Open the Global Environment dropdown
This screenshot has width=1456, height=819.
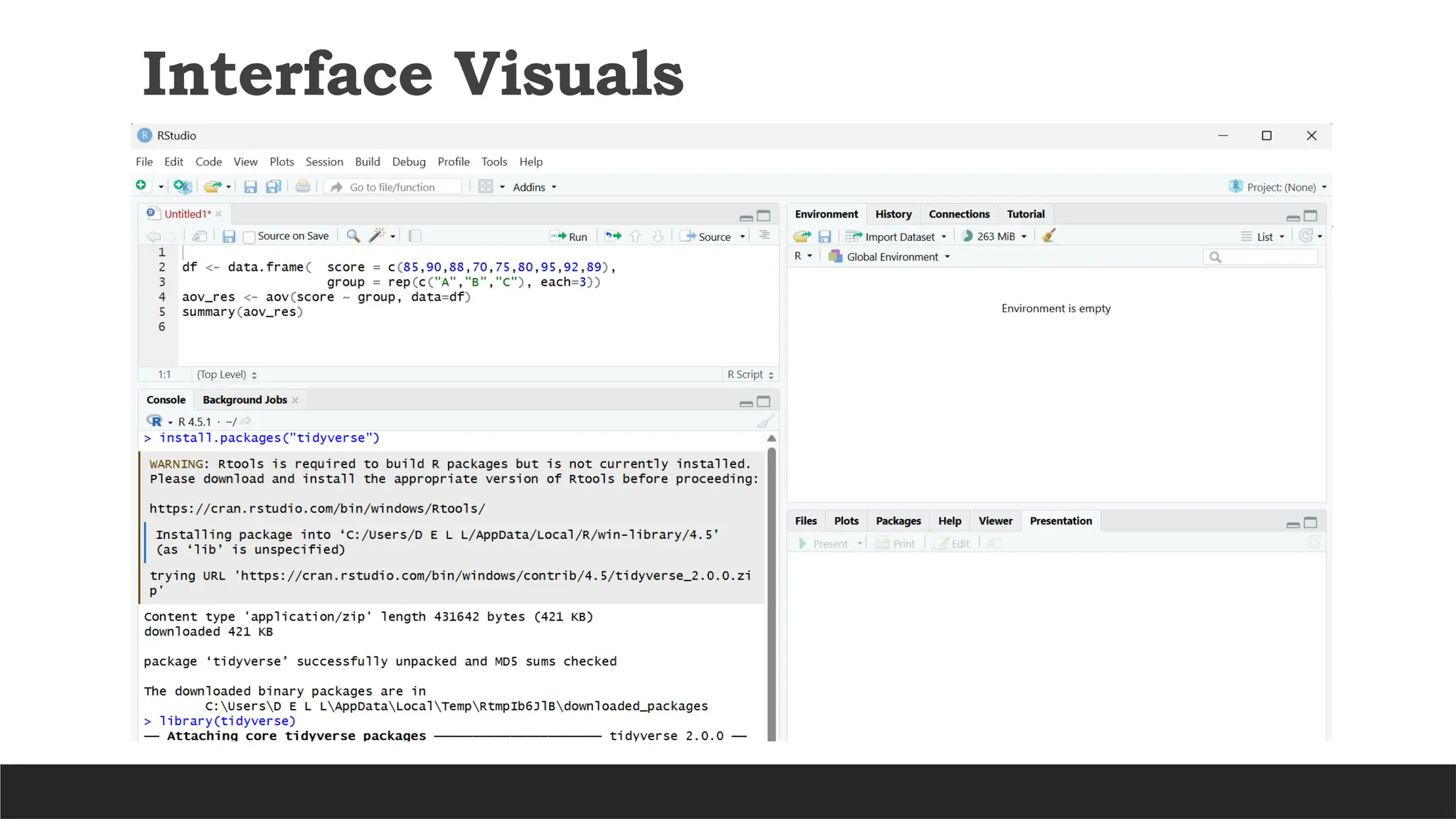(889, 257)
